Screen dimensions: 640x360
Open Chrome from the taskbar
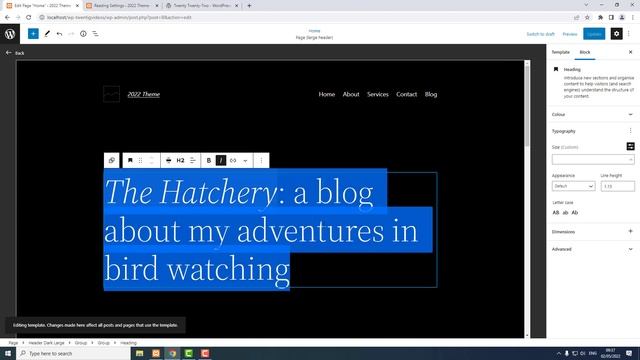tap(172, 353)
